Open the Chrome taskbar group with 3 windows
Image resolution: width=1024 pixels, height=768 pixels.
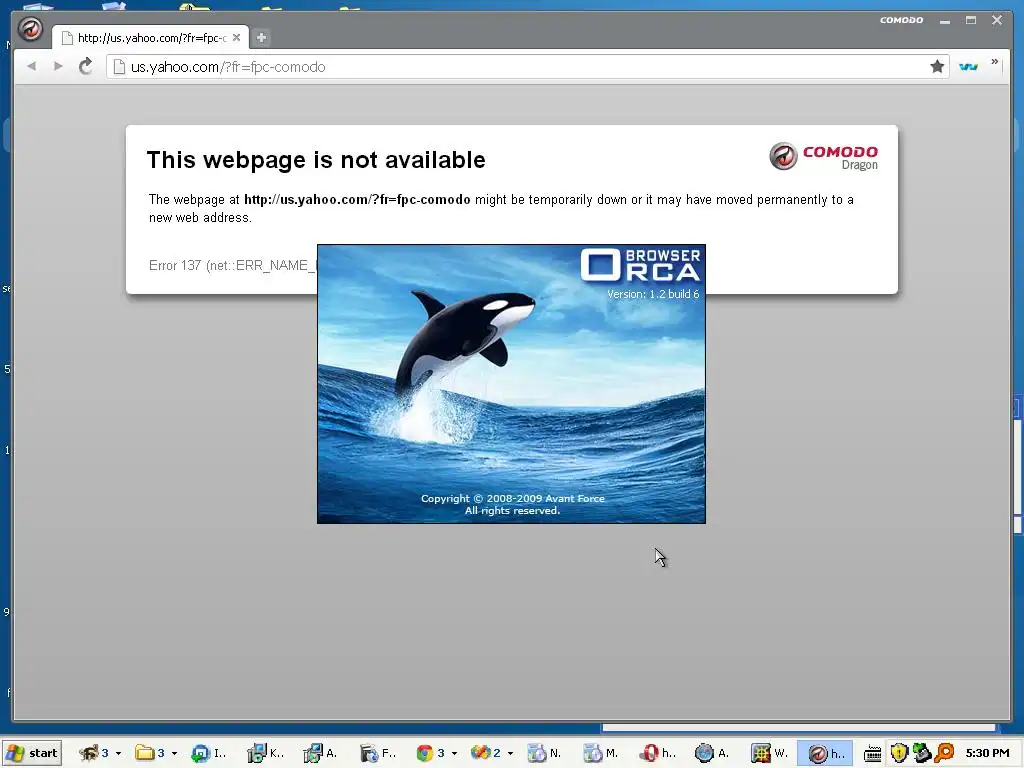click(436, 753)
